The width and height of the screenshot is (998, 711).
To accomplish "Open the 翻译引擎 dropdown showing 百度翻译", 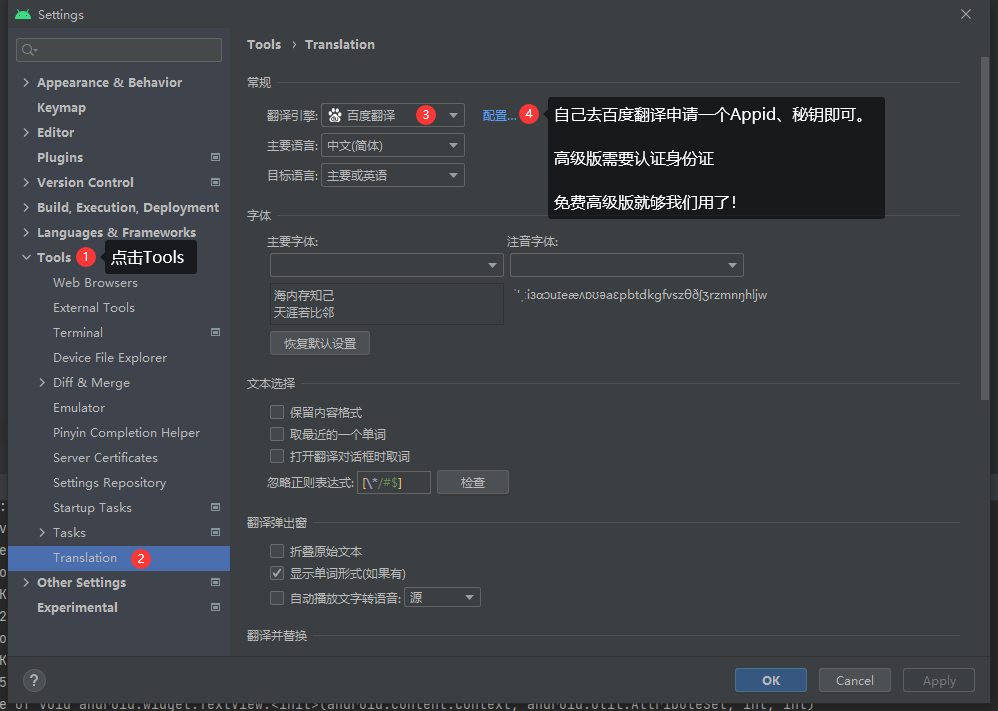I will [x=392, y=115].
